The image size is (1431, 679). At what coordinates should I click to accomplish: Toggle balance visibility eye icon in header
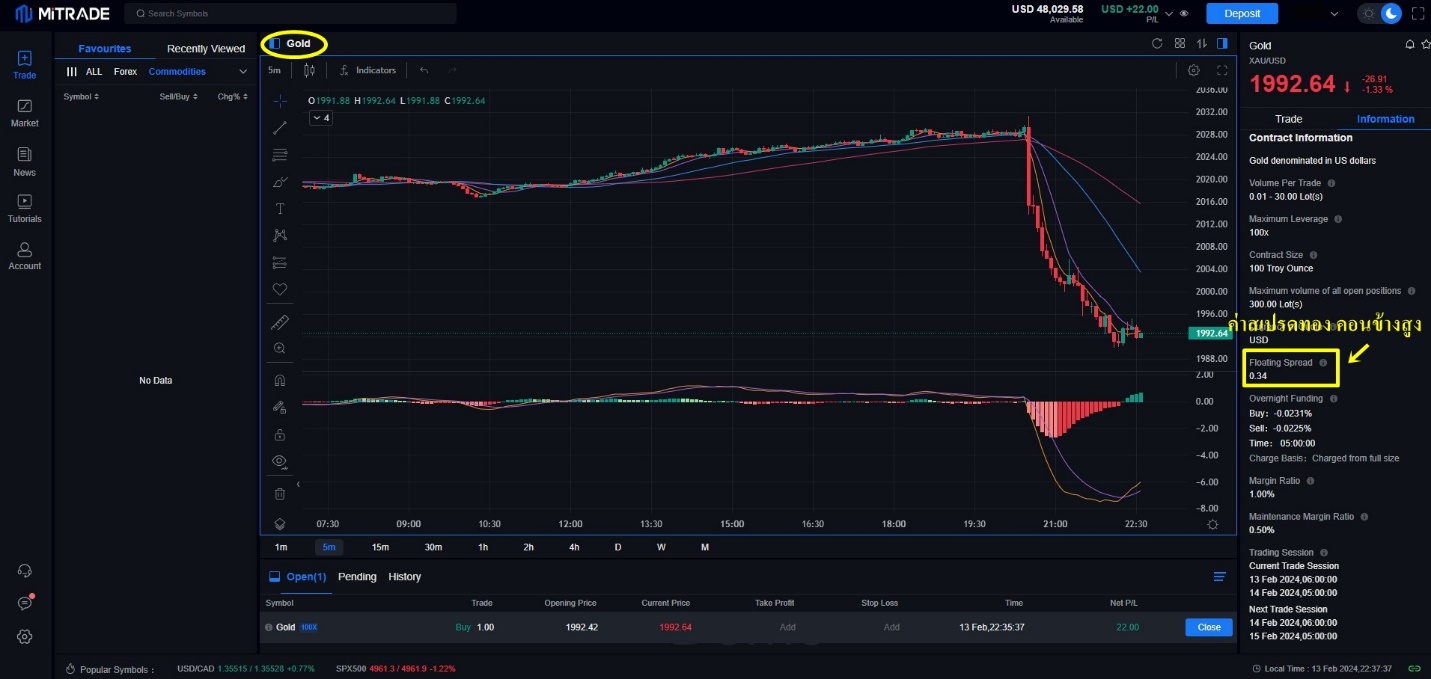click(x=1184, y=13)
